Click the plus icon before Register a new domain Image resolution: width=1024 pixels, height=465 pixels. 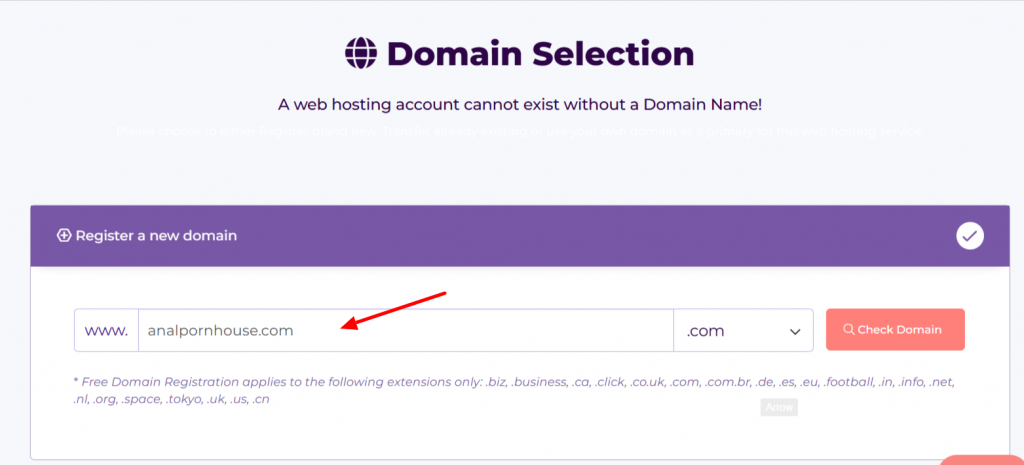tap(64, 236)
